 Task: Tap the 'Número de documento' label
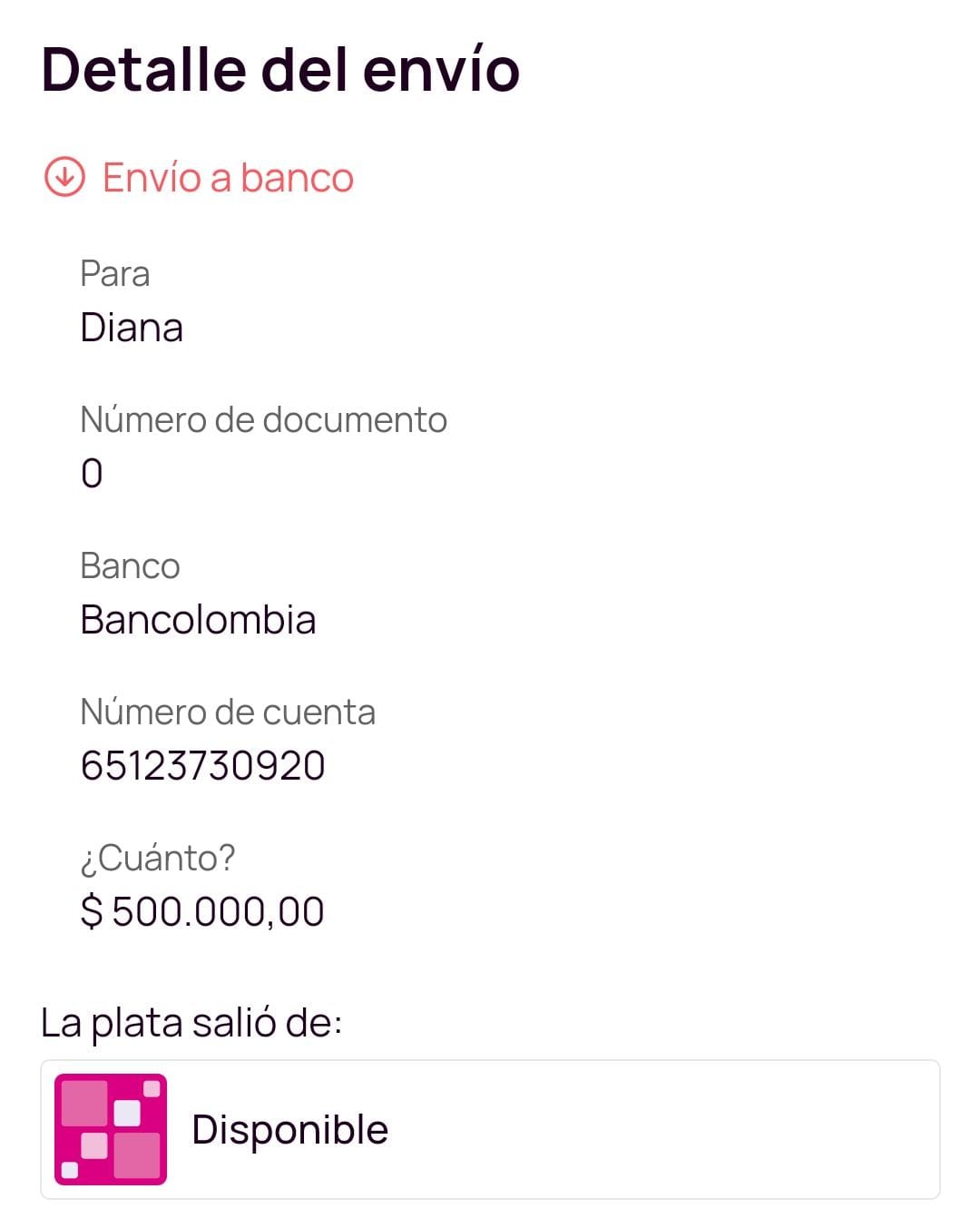coord(263,419)
